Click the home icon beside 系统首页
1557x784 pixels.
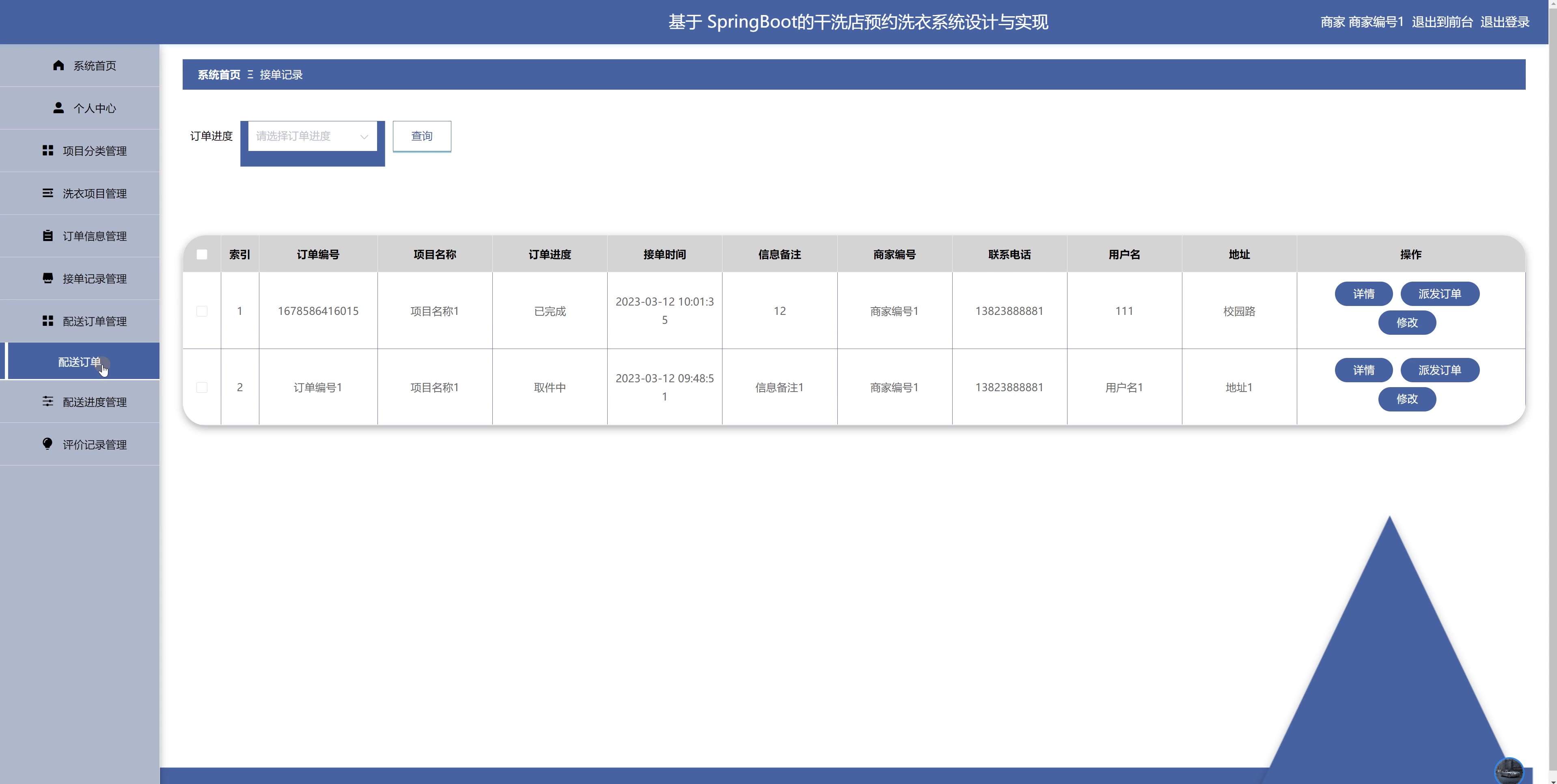[x=58, y=65]
